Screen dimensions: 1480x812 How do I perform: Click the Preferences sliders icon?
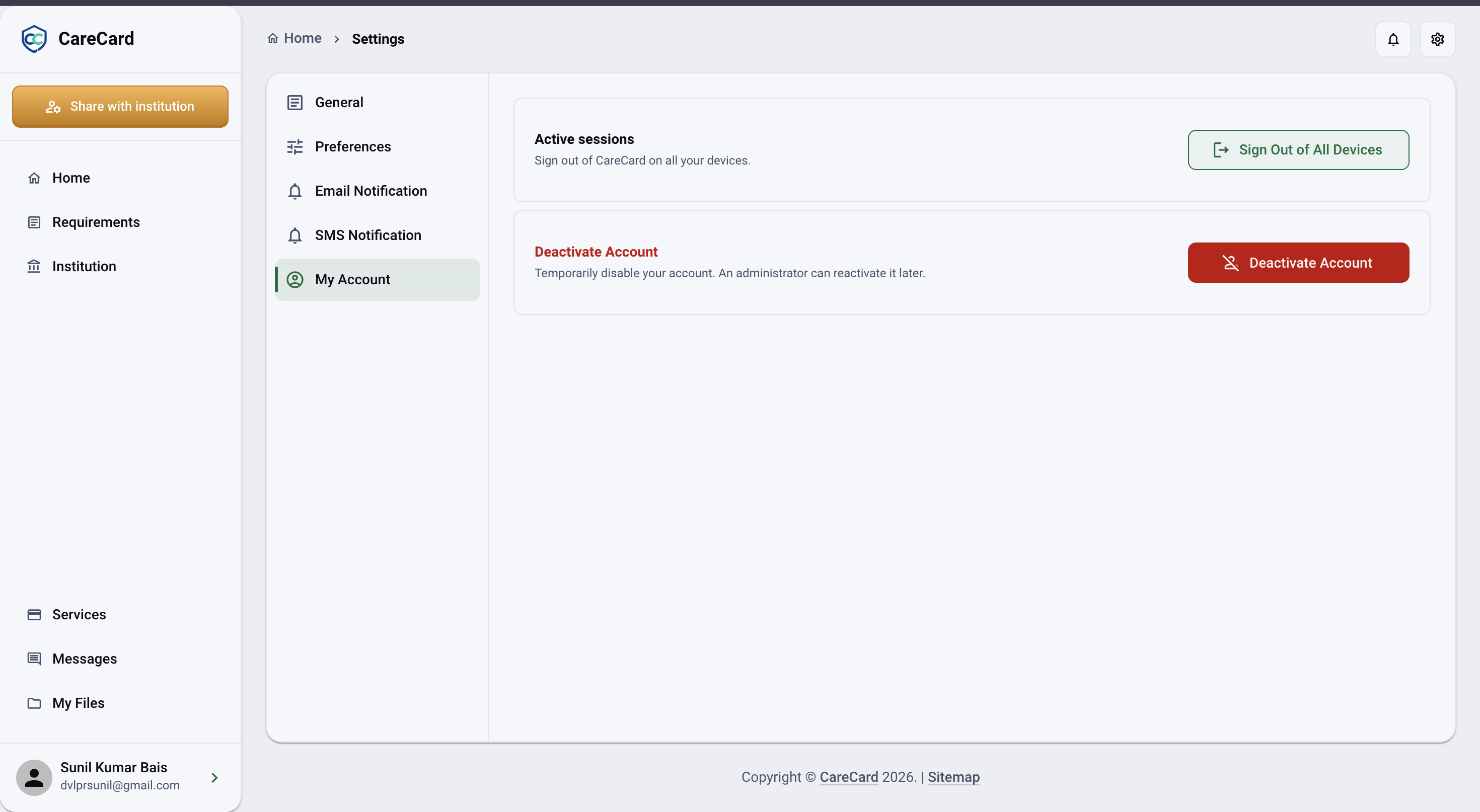pyautogui.click(x=294, y=146)
